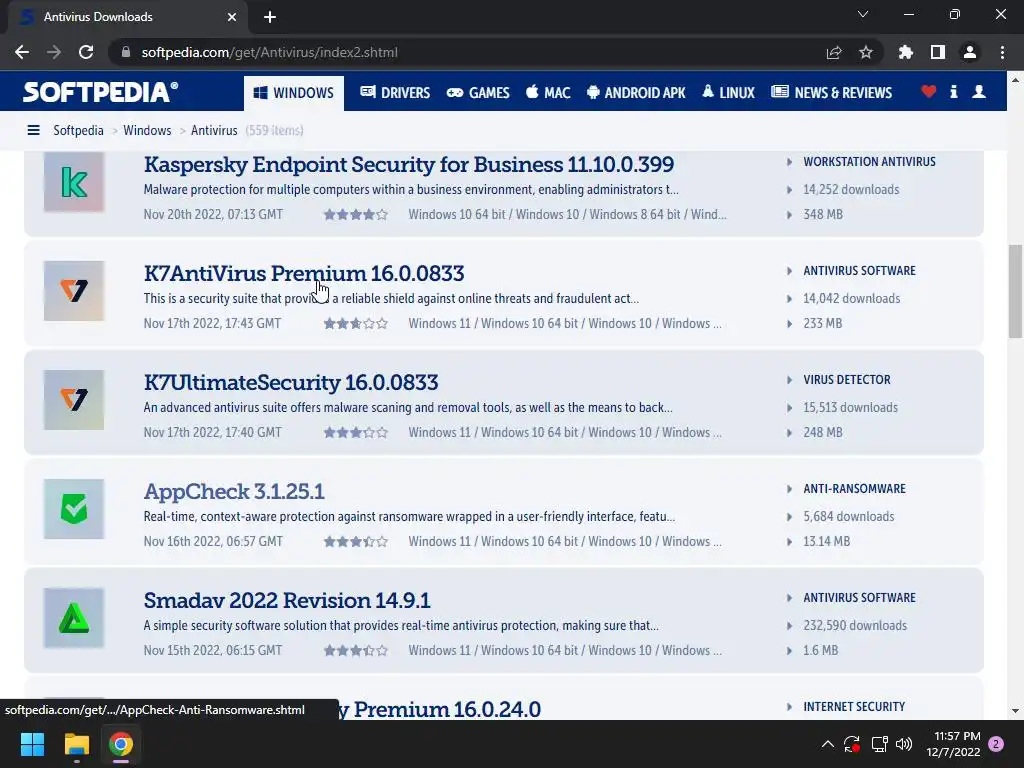
Task: Click the Anti-Ransomware category link
Action: [x=854, y=489]
